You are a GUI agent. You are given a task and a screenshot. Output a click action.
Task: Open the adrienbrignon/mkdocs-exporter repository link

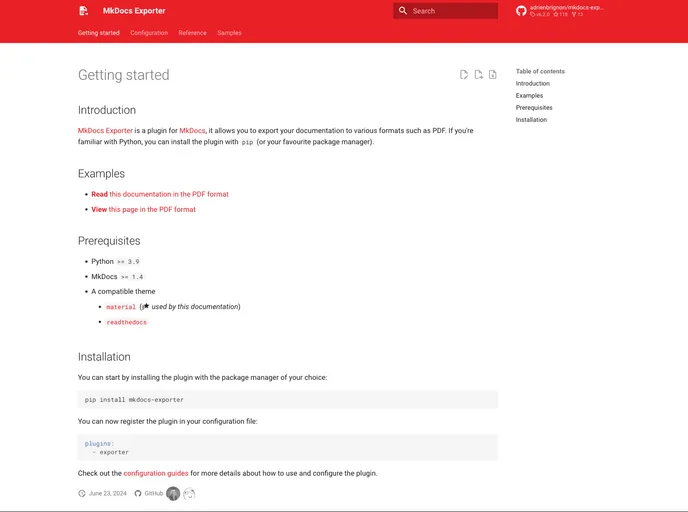560,11
